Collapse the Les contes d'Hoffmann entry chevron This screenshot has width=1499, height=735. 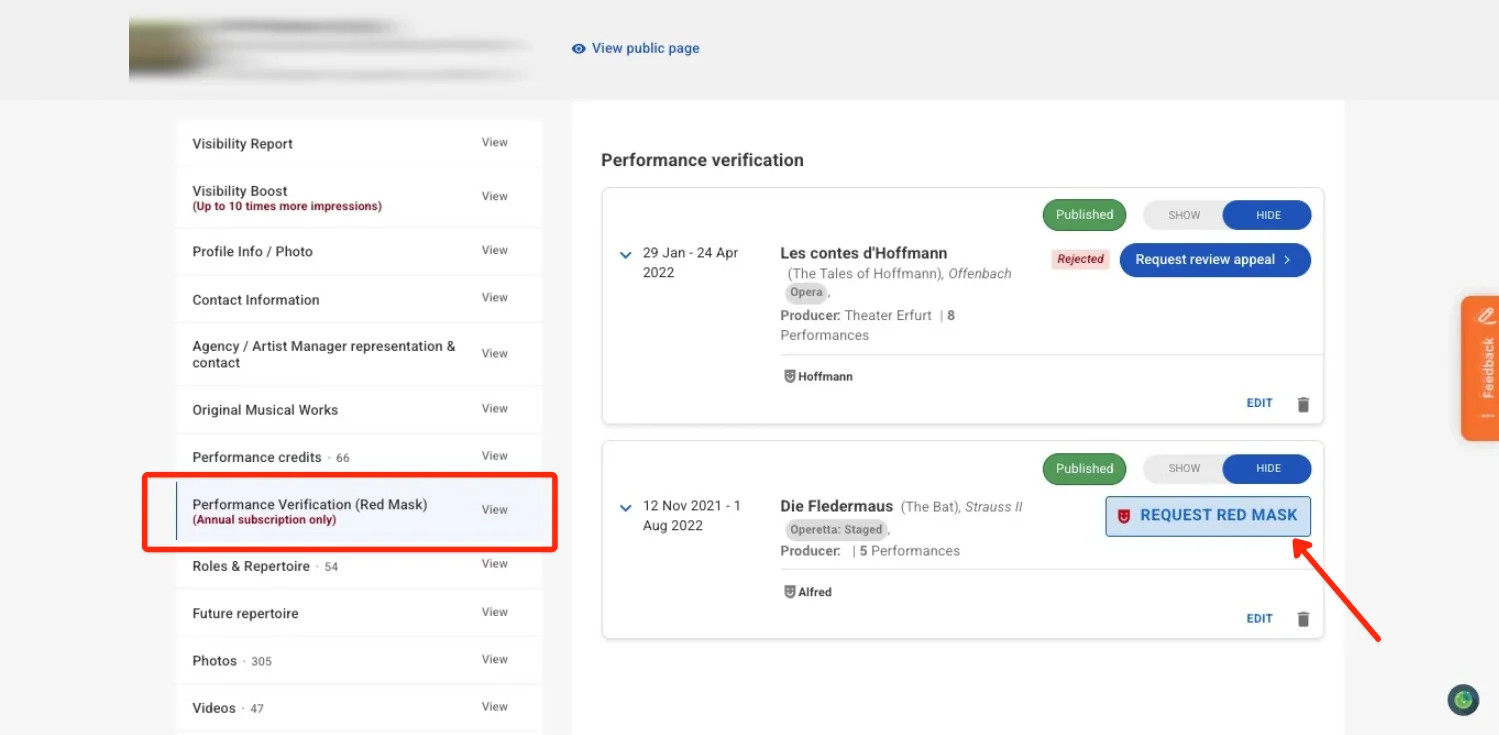click(x=626, y=255)
